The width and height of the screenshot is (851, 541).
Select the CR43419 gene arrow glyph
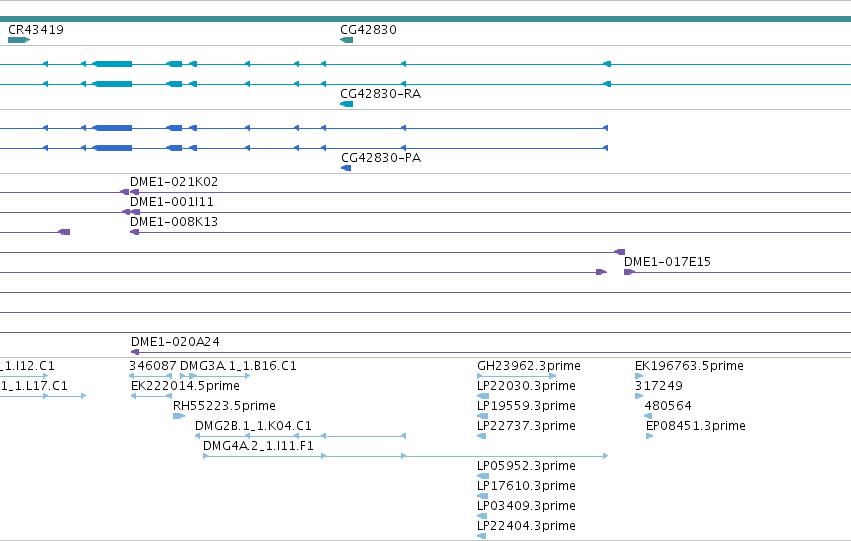point(19,40)
